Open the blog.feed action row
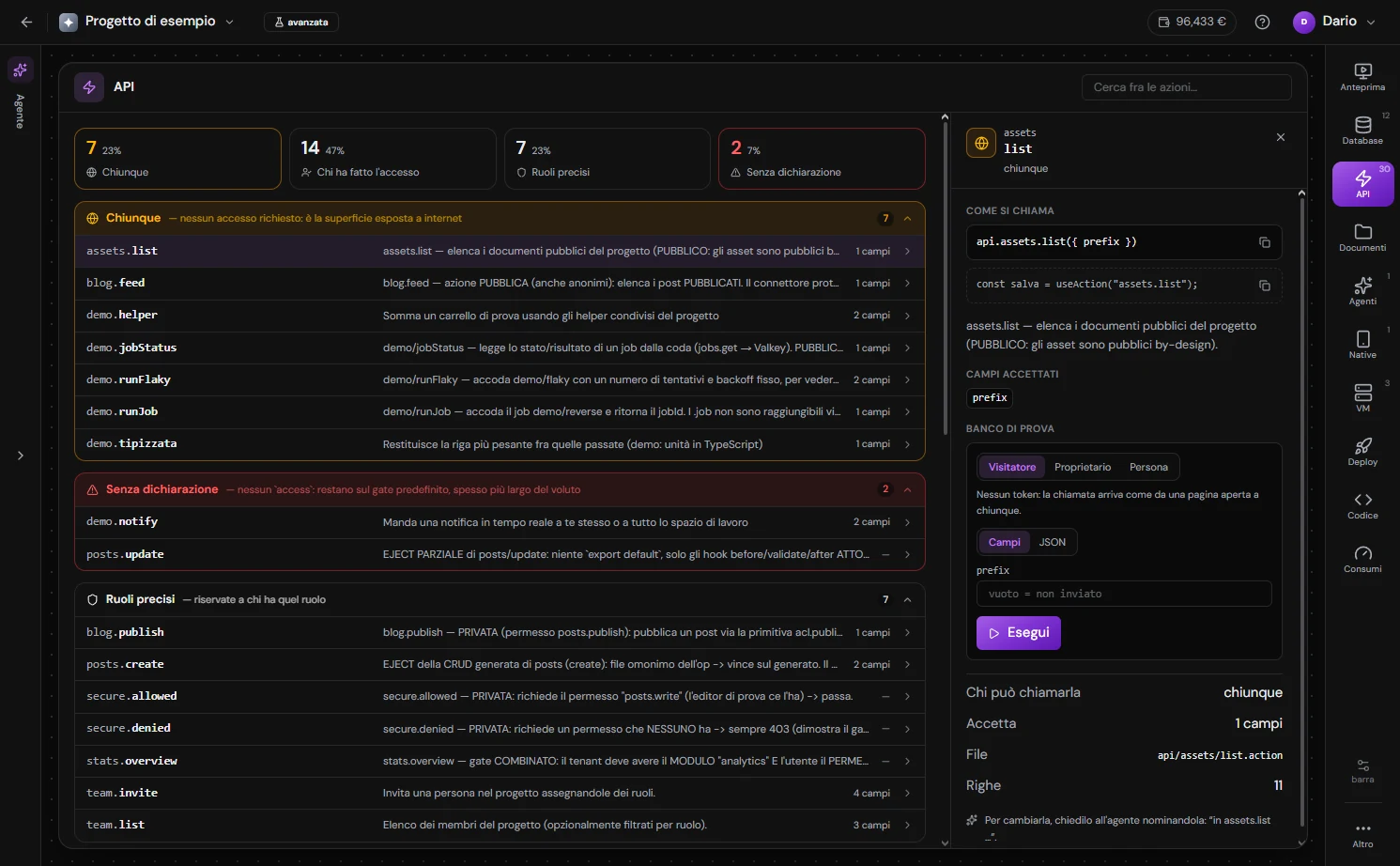The height and width of the screenshot is (866, 1400). coord(500,283)
